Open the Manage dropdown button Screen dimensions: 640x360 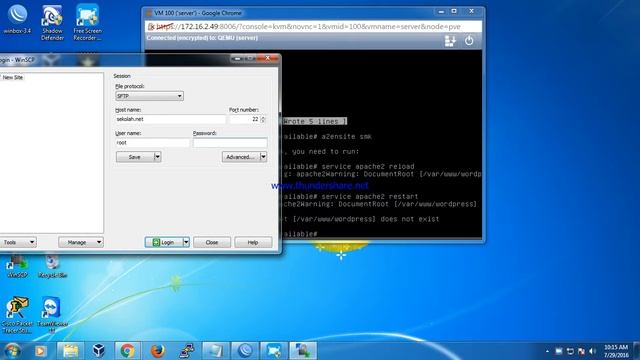coord(81,242)
